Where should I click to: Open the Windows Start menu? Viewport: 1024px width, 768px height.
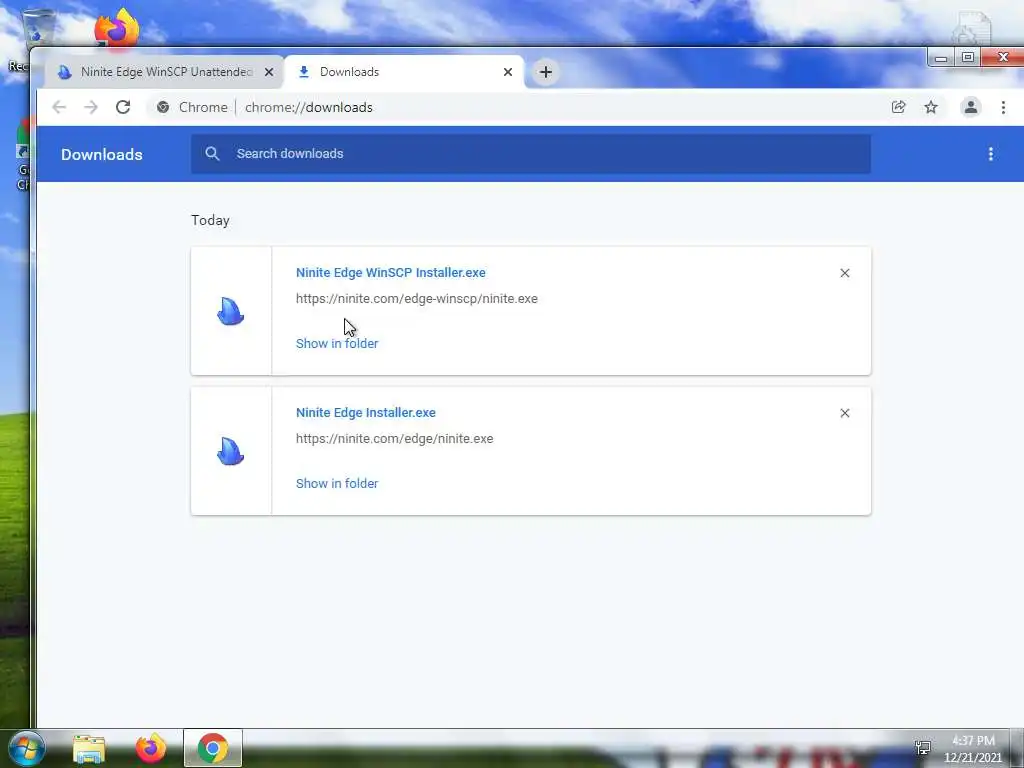27,748
